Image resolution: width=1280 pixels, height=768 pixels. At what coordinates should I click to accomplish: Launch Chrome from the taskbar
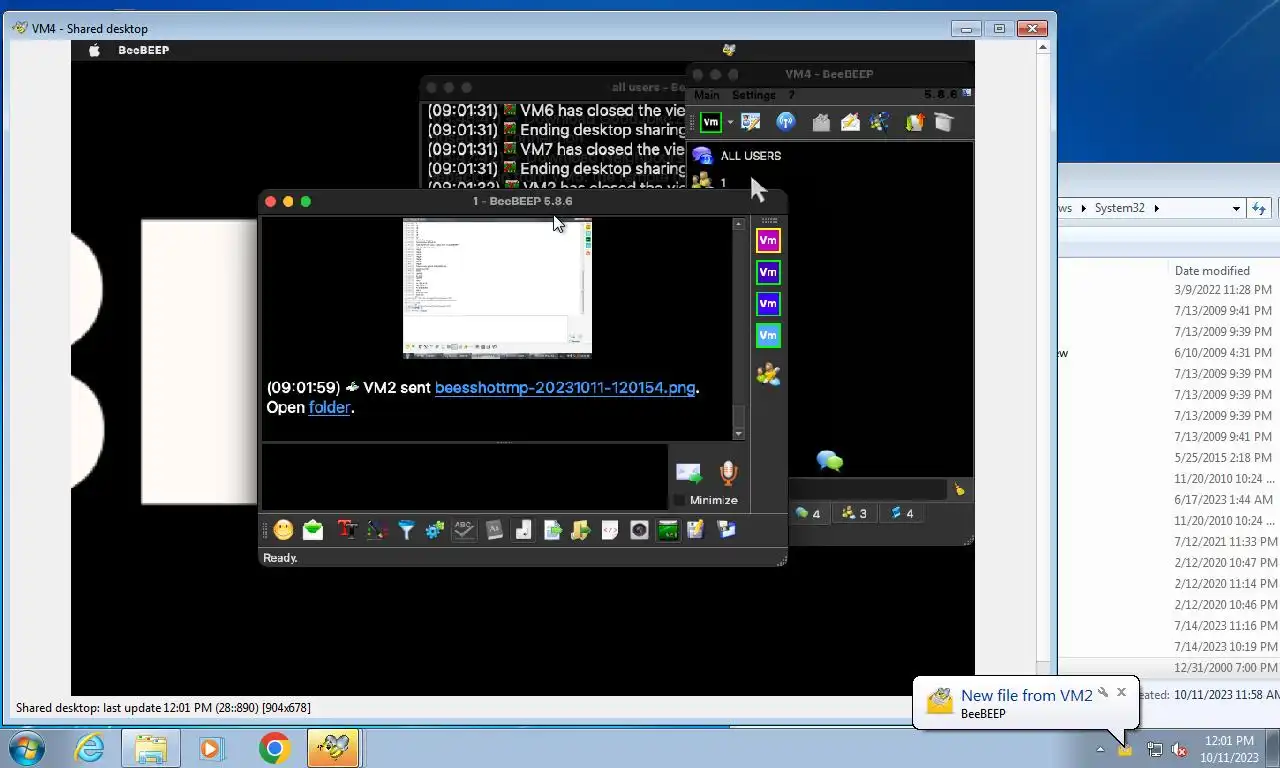tap(273, 748)
